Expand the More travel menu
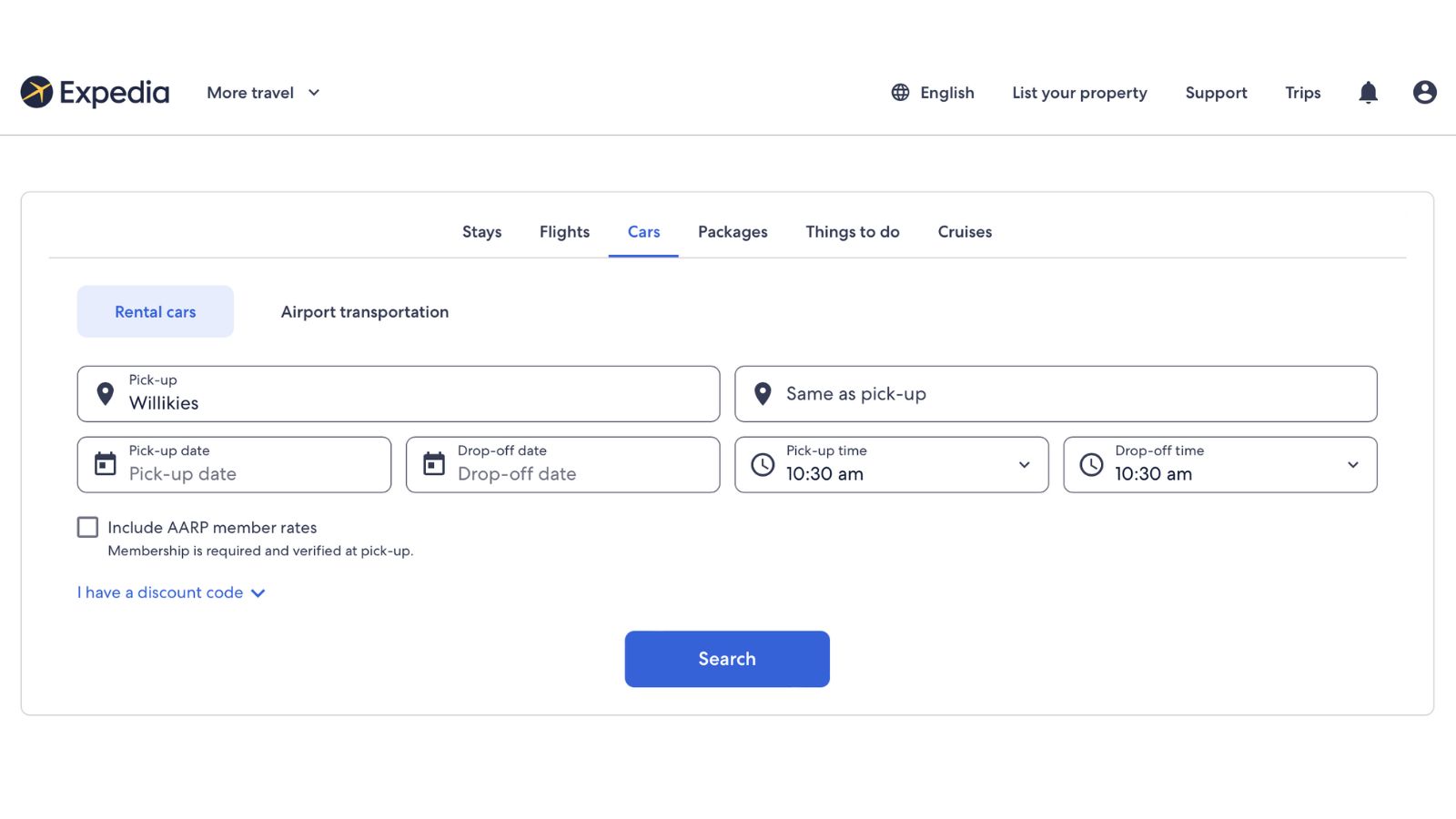This screenshot has height=819, width=1456. [x=262, y=92]
